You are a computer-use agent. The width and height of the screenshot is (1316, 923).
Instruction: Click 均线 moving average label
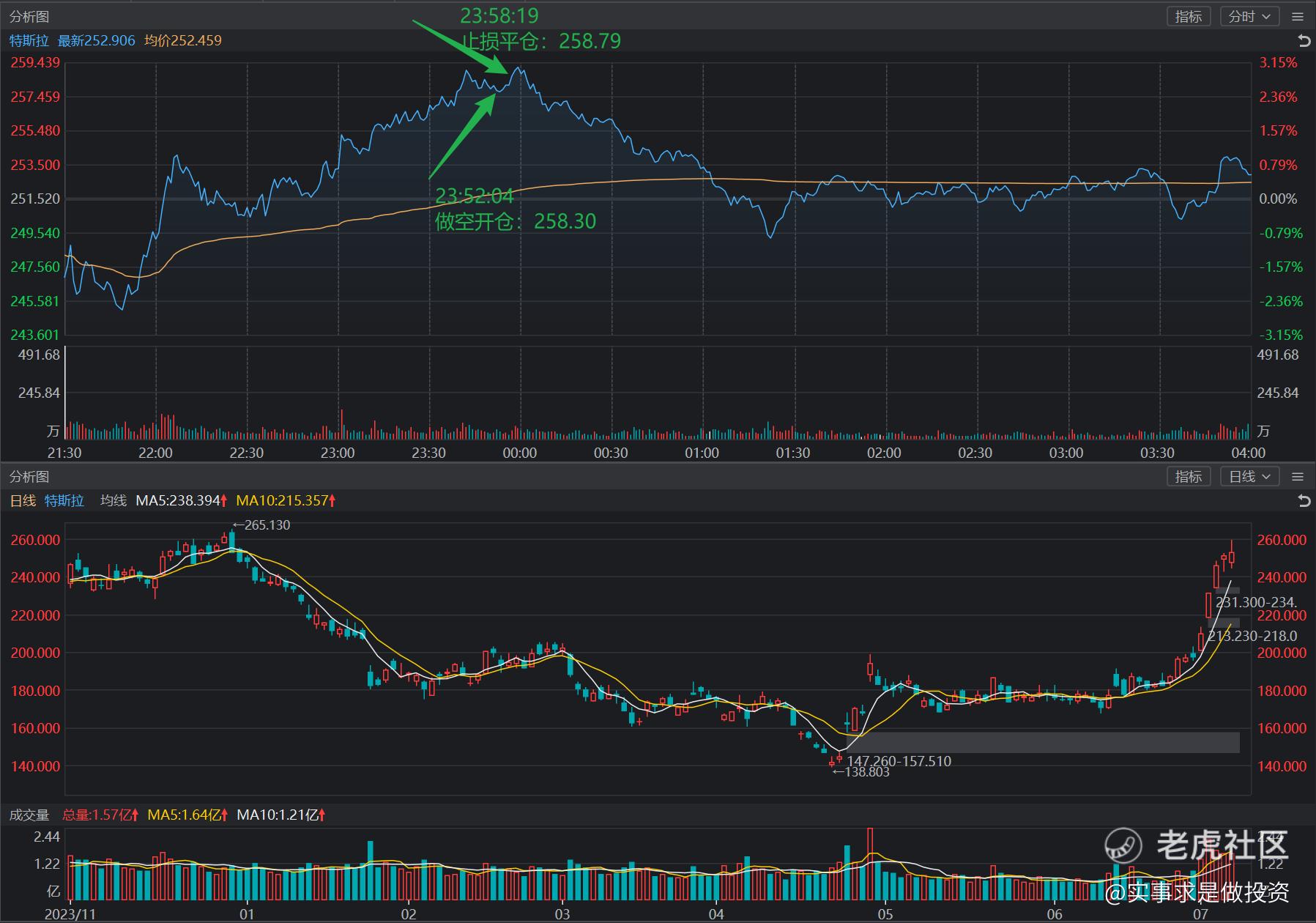pos(114,500)
